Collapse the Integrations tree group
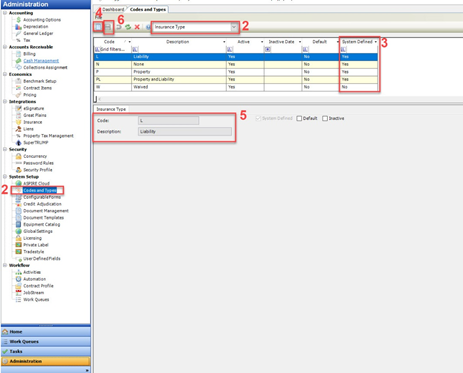 [5, 102]
